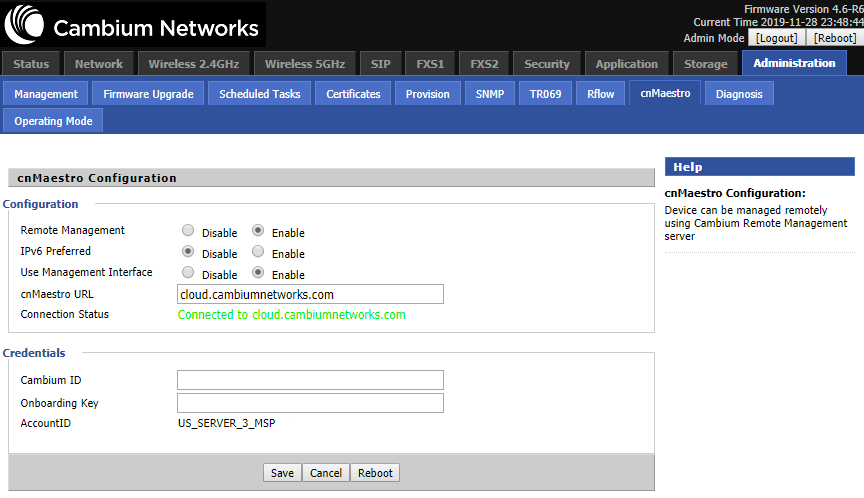
Task: Set Remote Management to Disable
Action: coord(188,230)
